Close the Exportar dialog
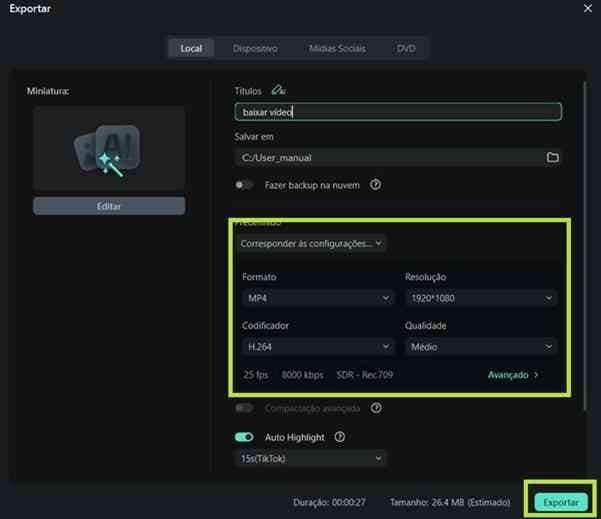This screenshot has height=519, width=601. 588,8
